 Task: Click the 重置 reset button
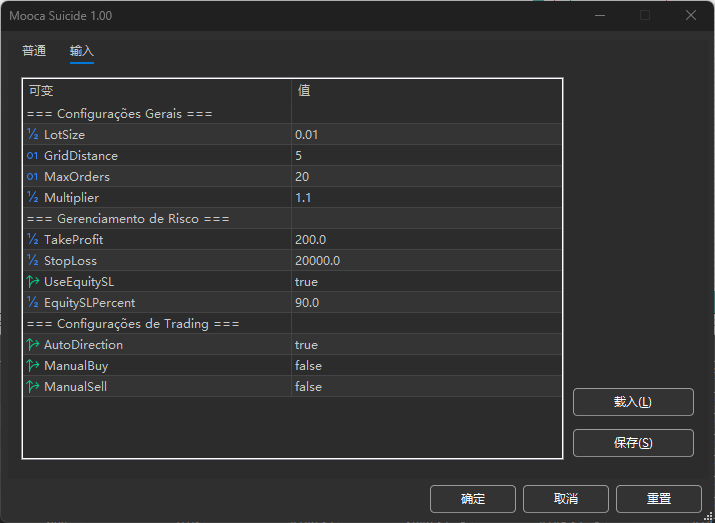[x=658, y=499]
